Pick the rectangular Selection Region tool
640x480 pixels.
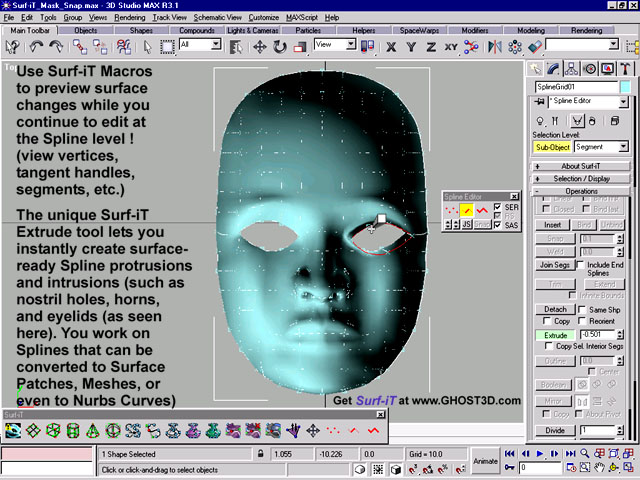[167, 47]
